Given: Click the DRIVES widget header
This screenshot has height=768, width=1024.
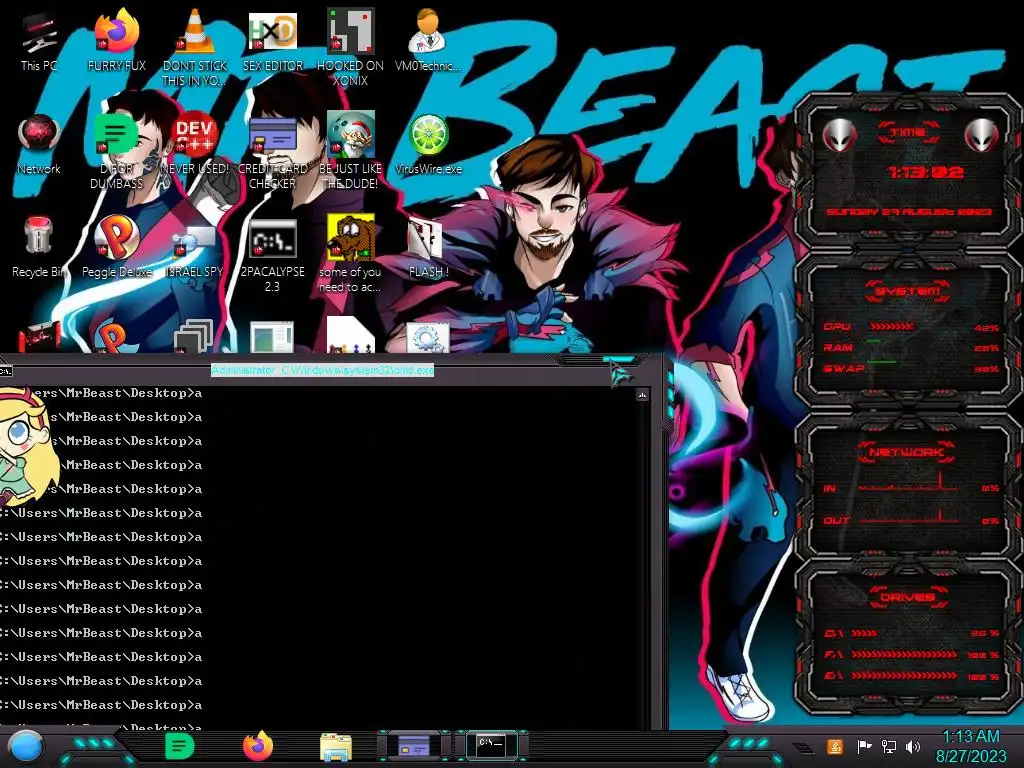Looking at the screenshot, I should pos(908,597).
